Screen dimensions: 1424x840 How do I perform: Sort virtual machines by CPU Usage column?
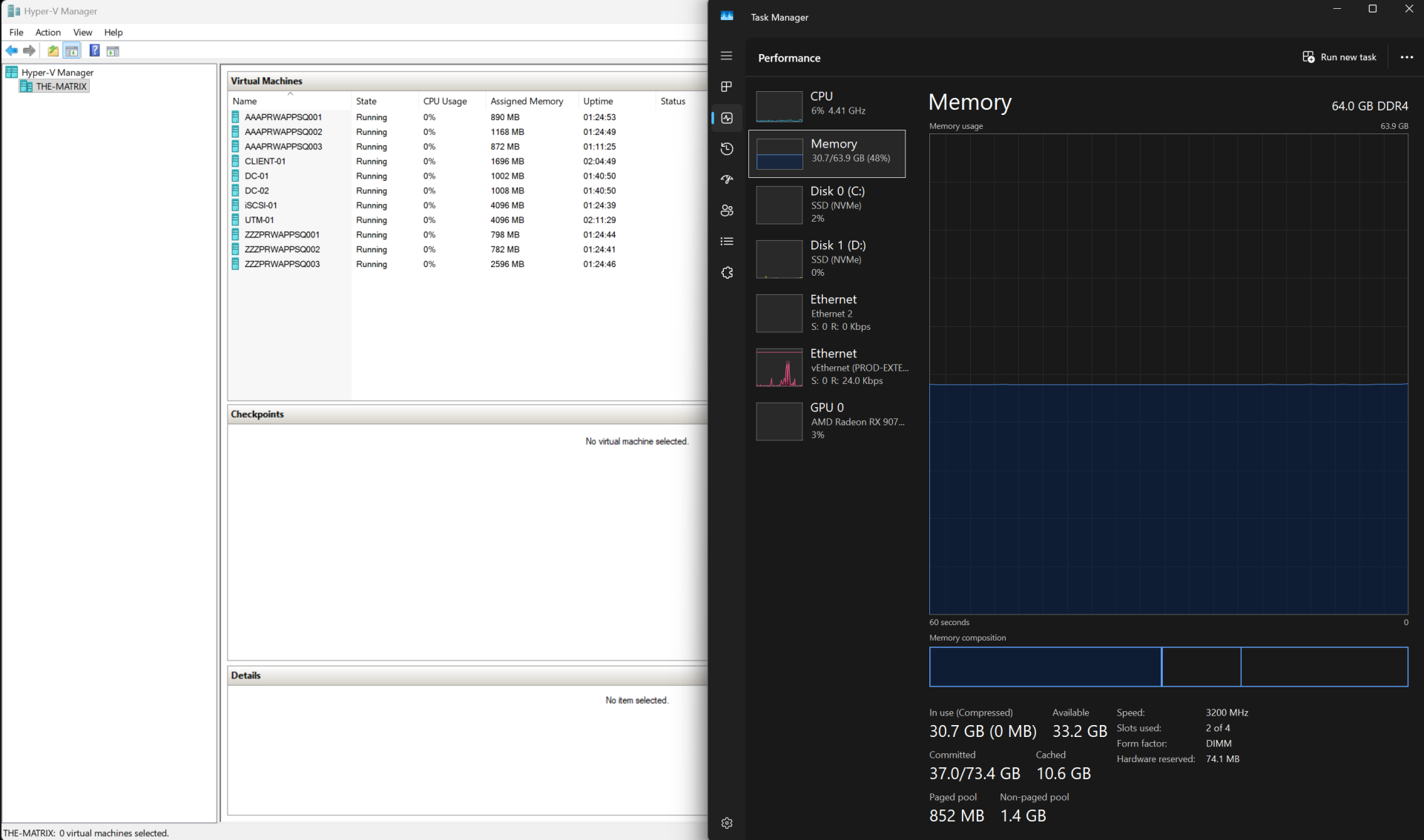coord(452,101)
